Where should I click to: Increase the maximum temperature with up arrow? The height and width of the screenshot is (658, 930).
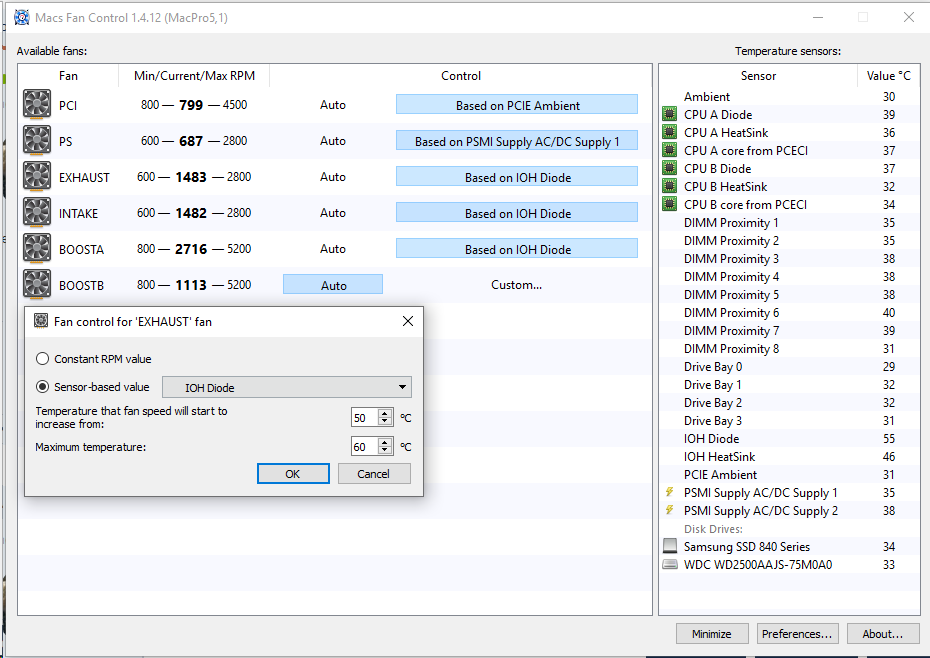[x=385, y=443]
